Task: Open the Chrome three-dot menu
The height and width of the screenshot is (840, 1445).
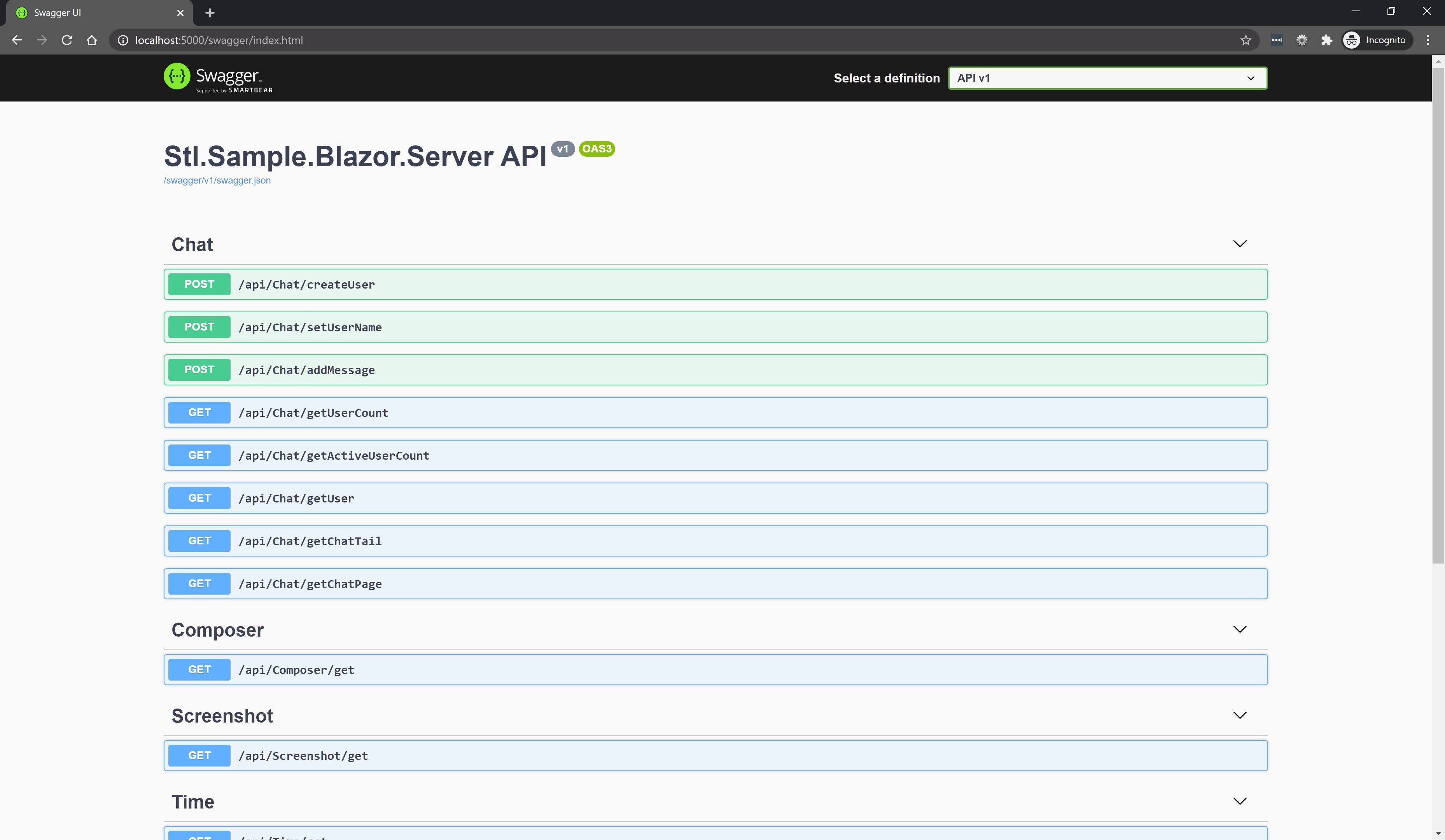Action: tap(1428, 40)
